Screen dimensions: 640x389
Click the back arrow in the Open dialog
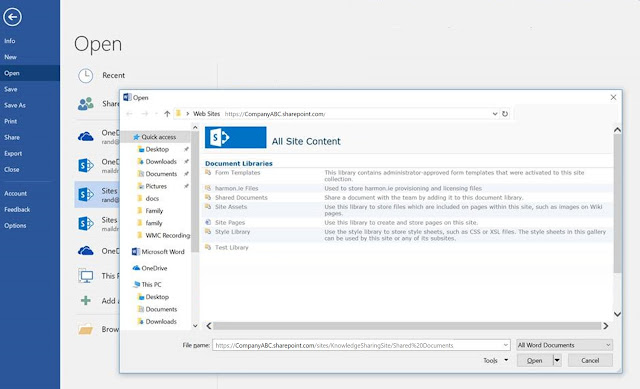(x=129, y=114)
